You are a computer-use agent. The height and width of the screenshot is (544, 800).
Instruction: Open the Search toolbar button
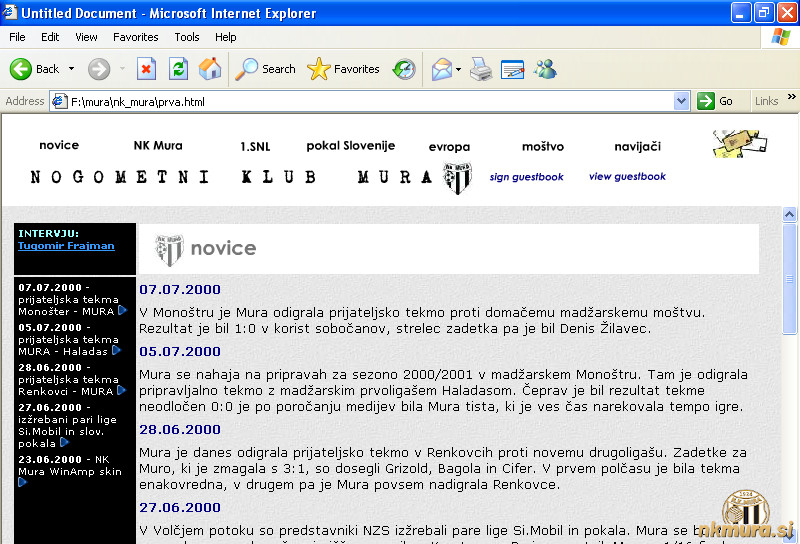pyautogui.click(x=265, y=69)
